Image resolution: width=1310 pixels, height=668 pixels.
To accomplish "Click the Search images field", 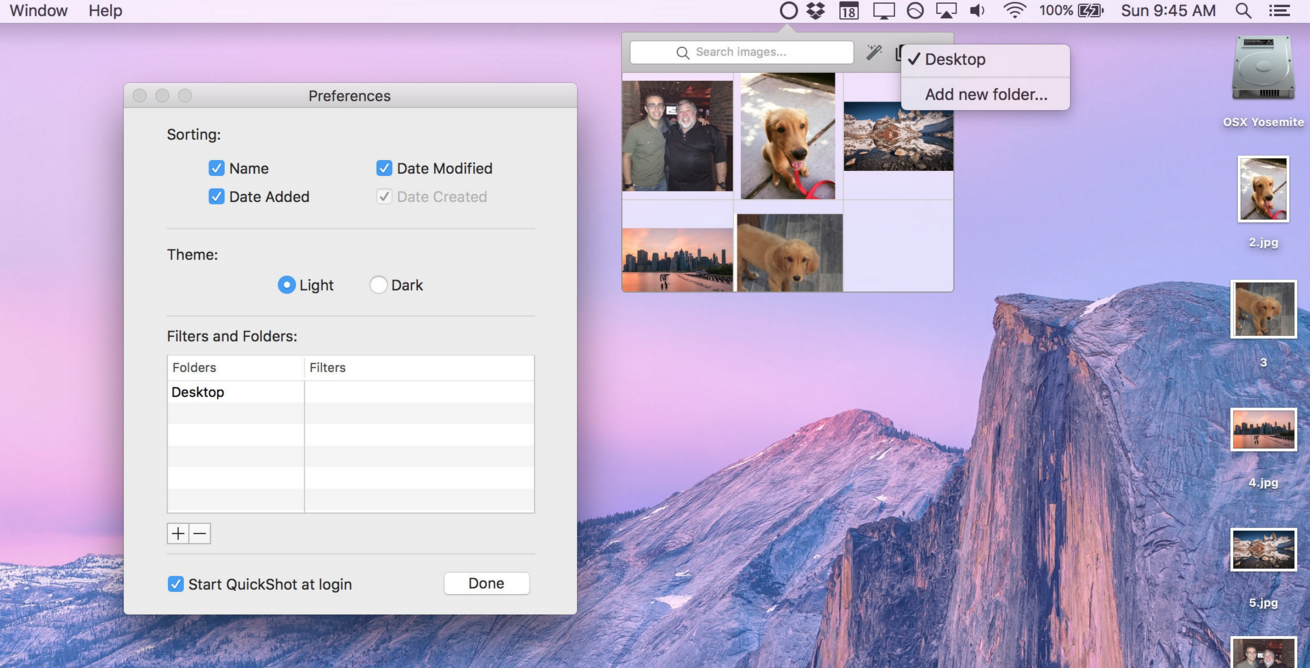I will coord(742,52).
